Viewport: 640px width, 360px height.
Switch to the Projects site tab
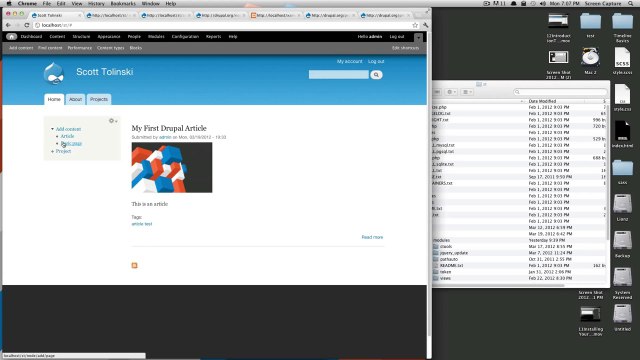(x=99, y=99)
